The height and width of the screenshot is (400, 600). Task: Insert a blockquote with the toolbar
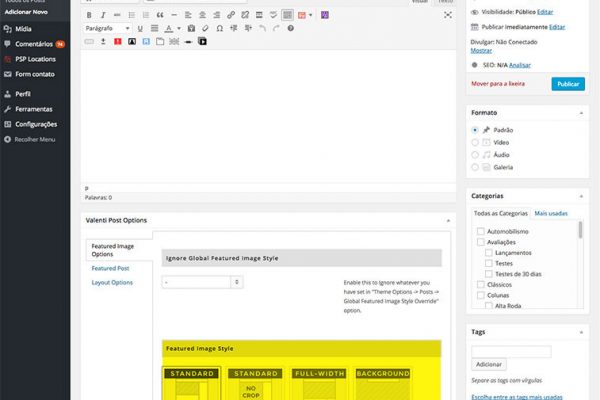pyautogui.click(x=162, y=16)
